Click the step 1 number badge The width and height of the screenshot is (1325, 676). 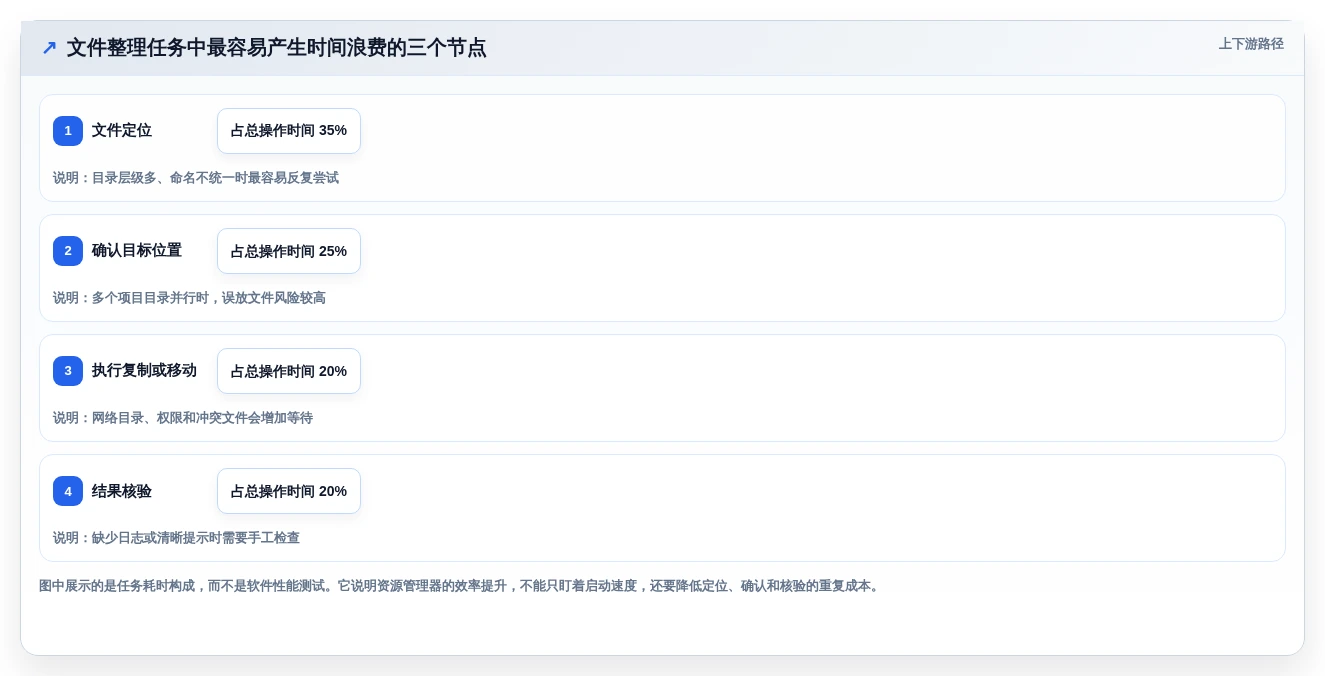pos(68,131)
